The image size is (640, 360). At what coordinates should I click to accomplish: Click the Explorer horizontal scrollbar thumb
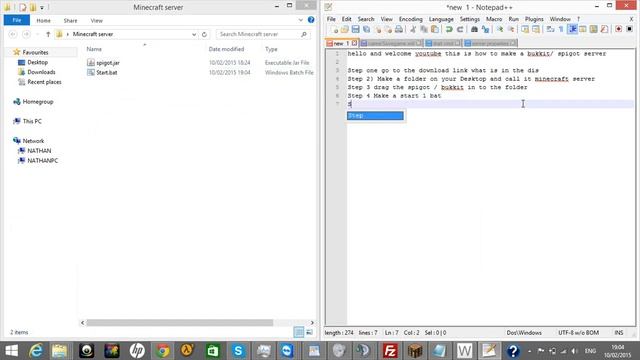180,322
